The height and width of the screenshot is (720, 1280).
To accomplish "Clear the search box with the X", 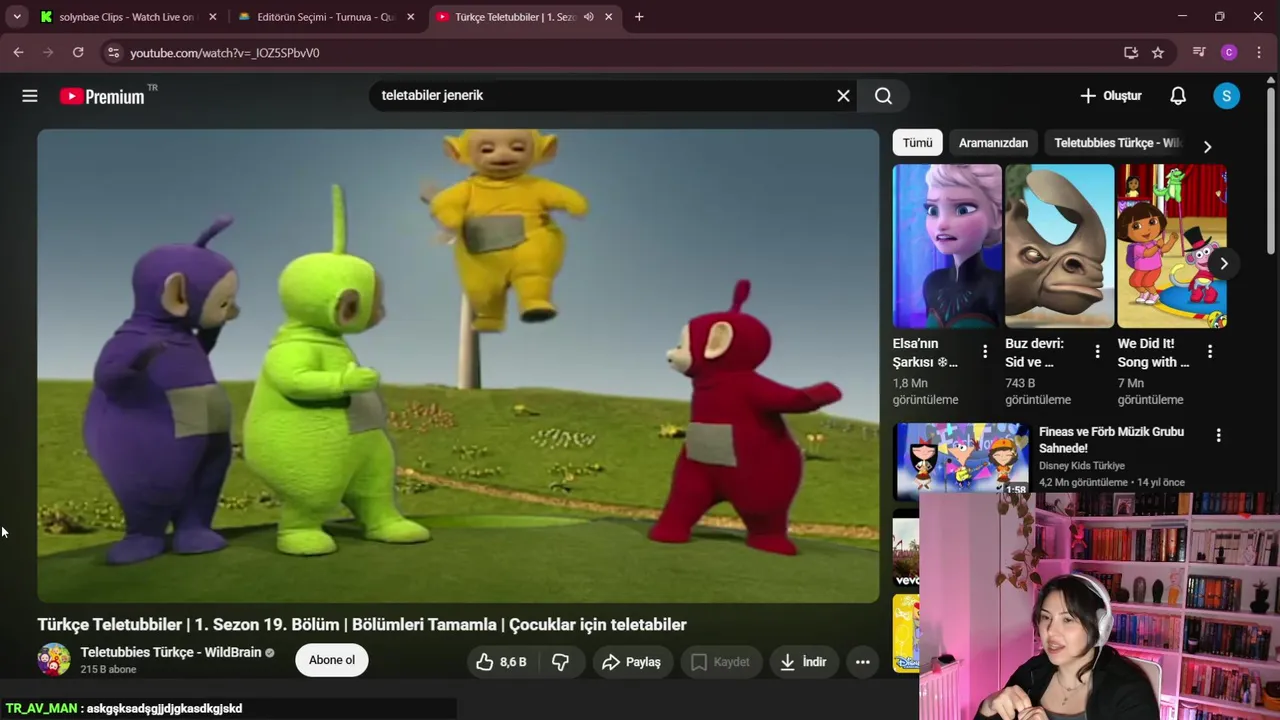I will (x=843, y=96).
